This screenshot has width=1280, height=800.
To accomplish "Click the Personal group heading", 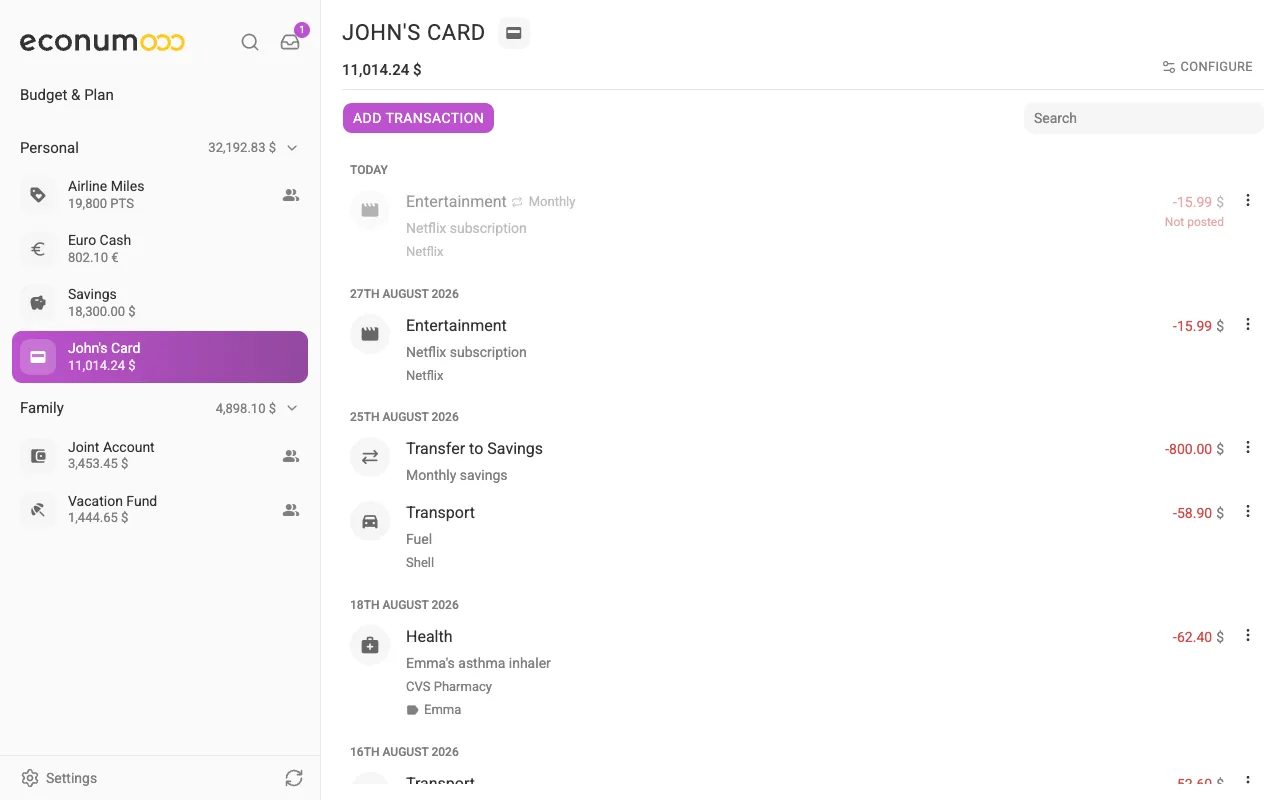I will [x=49, y=148].
